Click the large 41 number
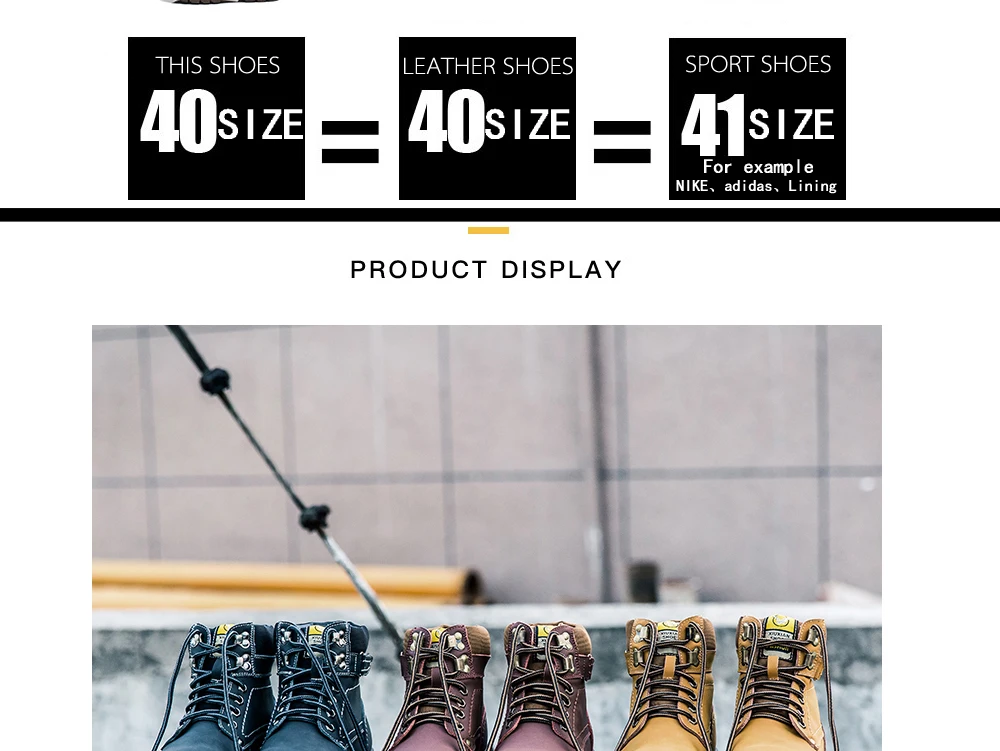Viewport: 1000px width, 751px height. click(x=713, y=125)
